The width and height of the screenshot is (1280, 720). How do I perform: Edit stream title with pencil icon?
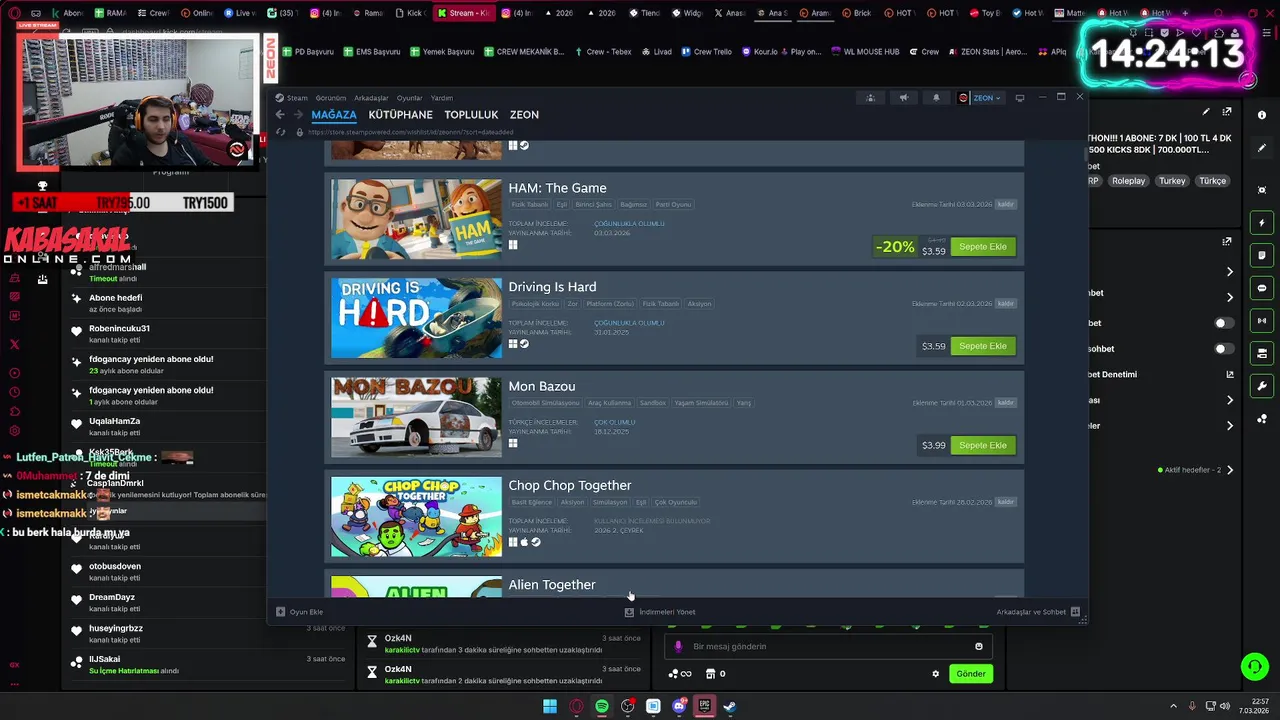tap(1206, 112)
